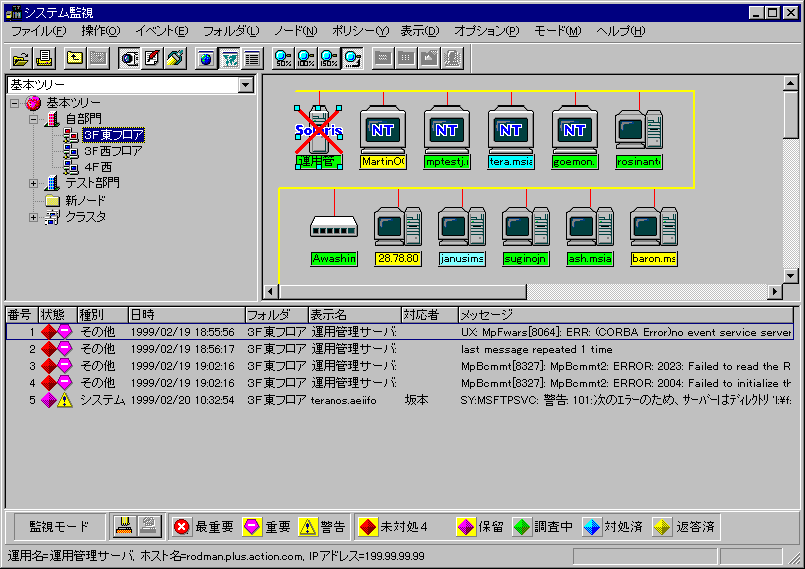Select the globe view icon
Viewport: 805px width, 569px height.
tap(206, 59)
